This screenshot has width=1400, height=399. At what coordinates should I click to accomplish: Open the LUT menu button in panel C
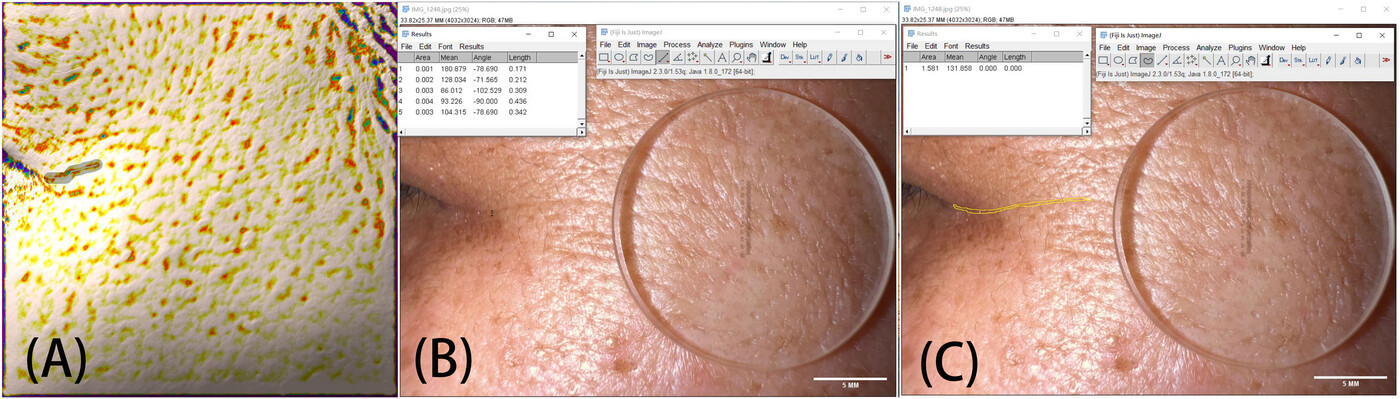(x=1313, y=60)
